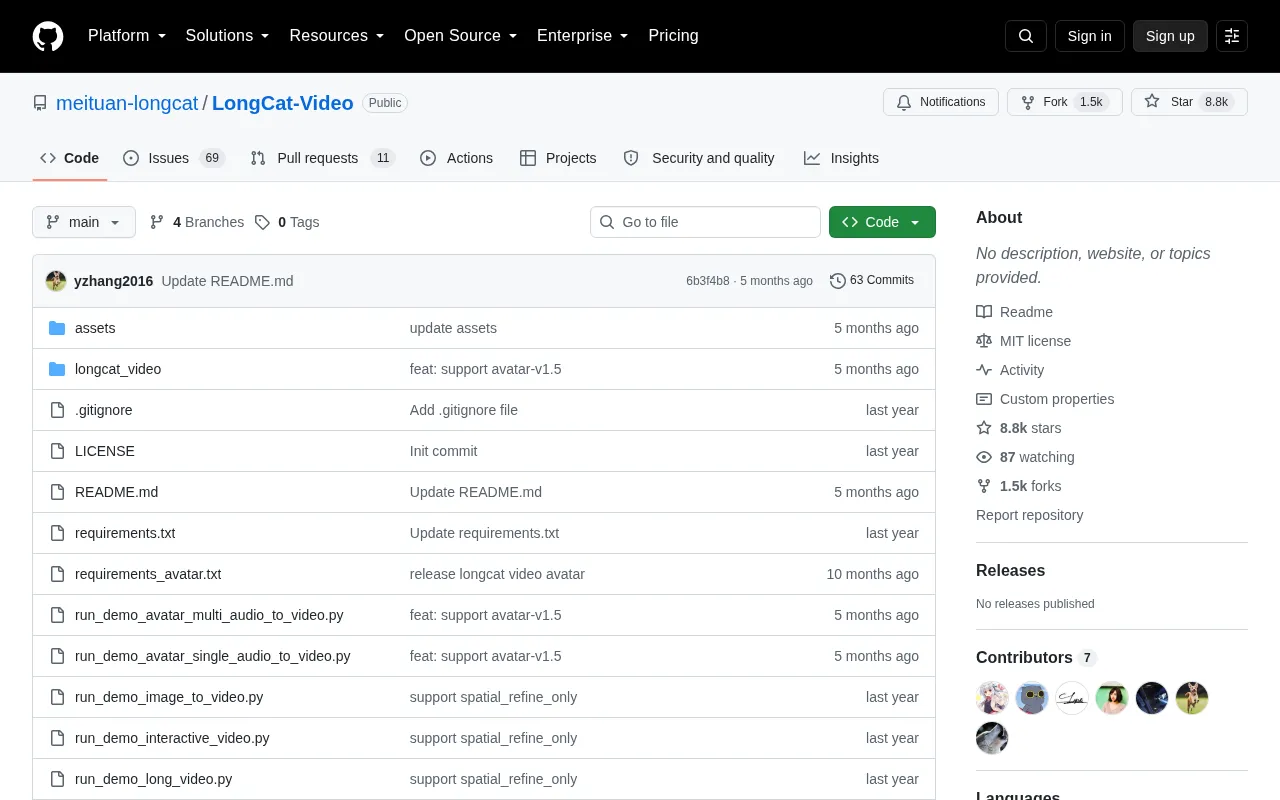The image size is (1280, 800).
Task: Open appearance settings icon beside Sign up
Action: coord(1232,36)
